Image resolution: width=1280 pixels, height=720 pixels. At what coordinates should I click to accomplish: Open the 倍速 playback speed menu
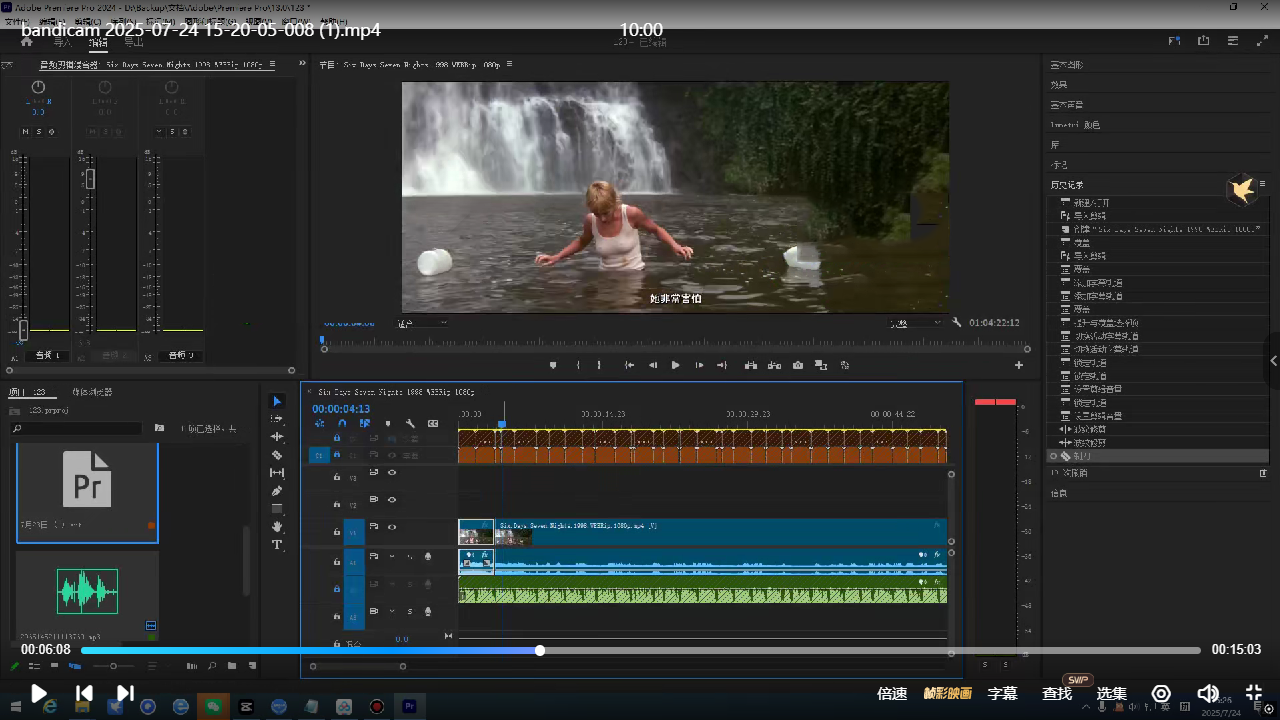point(891,693)
